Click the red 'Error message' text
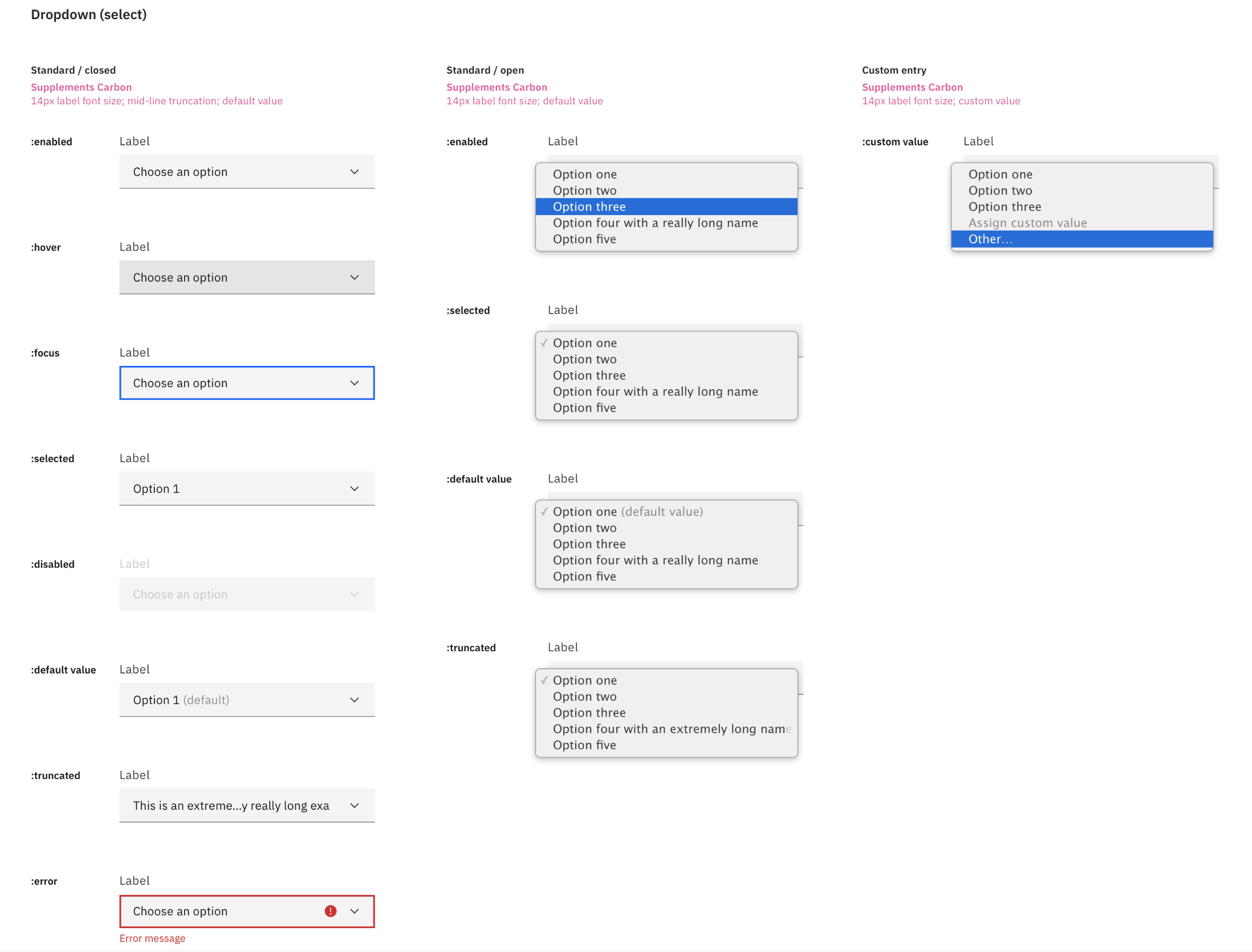 point(152,938)
